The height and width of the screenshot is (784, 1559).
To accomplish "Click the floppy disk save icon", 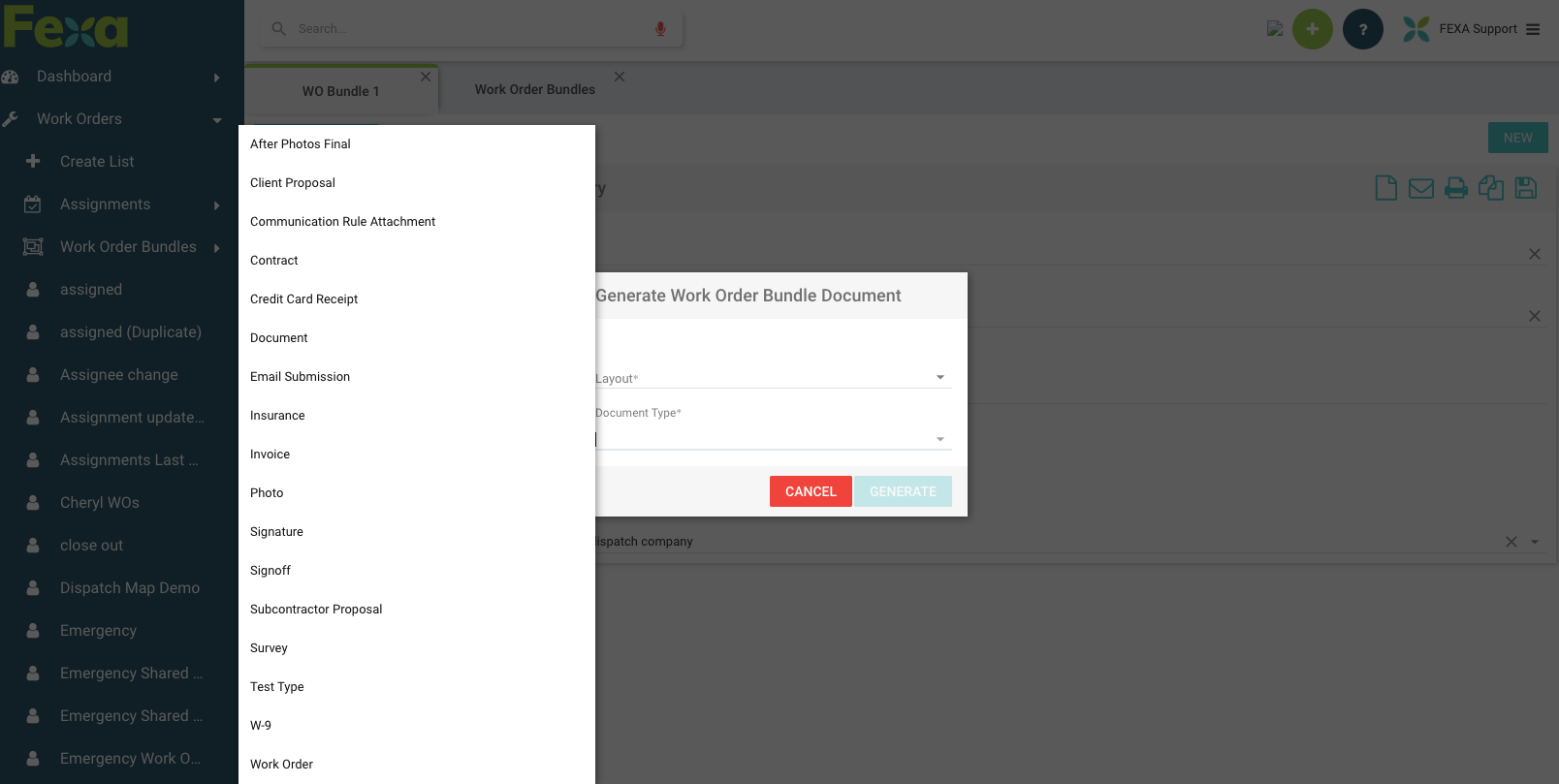I will [1525, 188].
